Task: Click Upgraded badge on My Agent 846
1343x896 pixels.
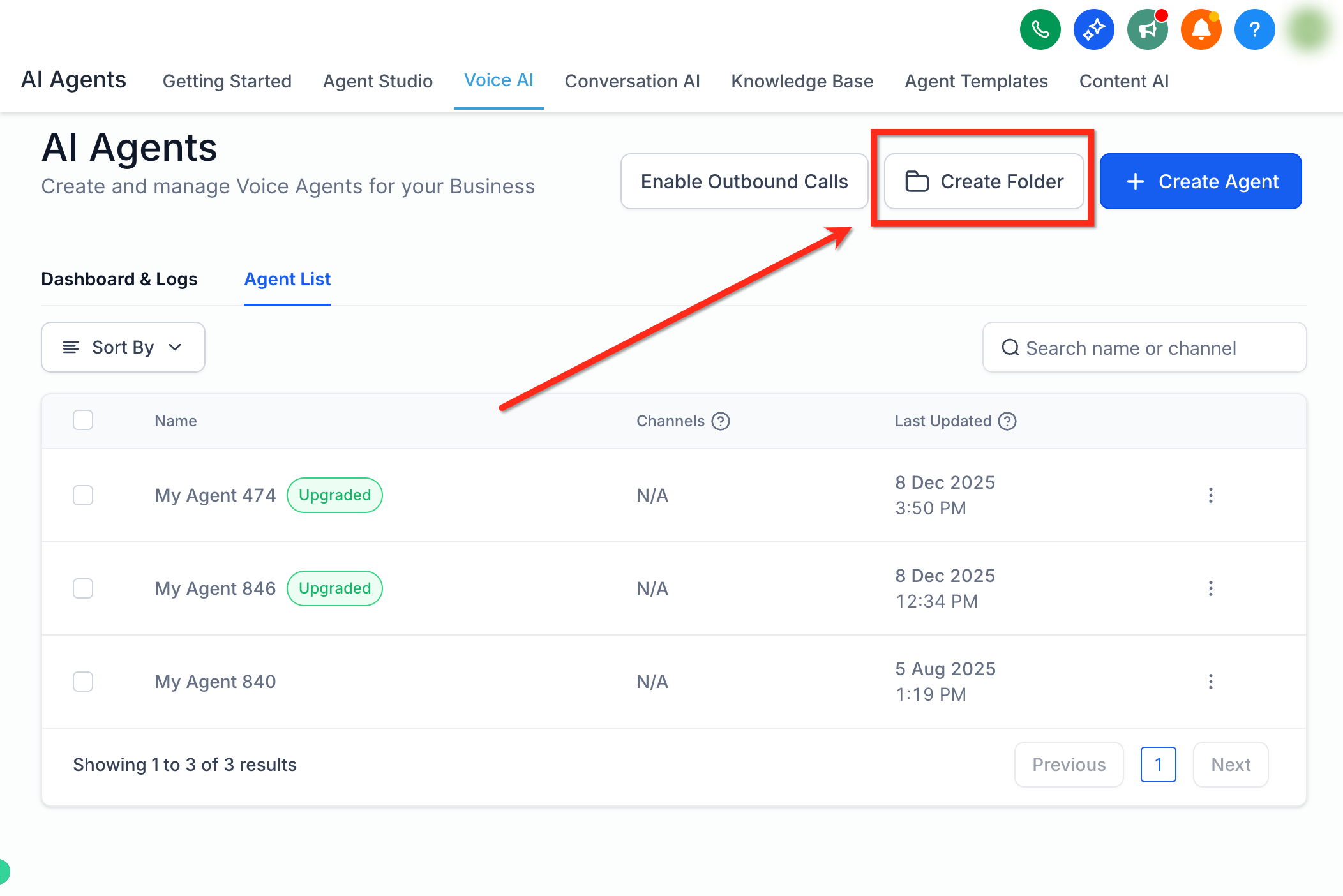Action: (x=334, y=588)
